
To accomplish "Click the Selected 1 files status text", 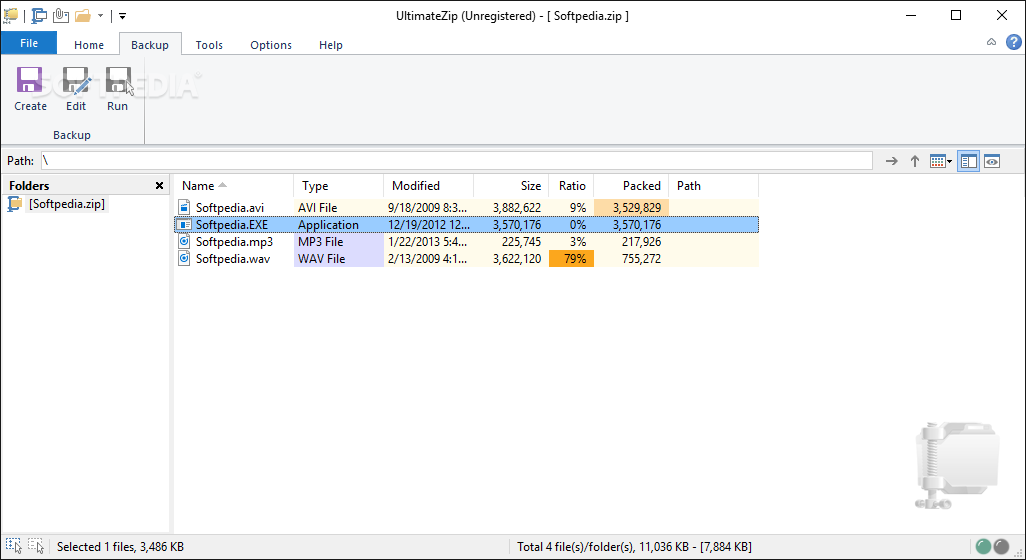I will [120, 546].
